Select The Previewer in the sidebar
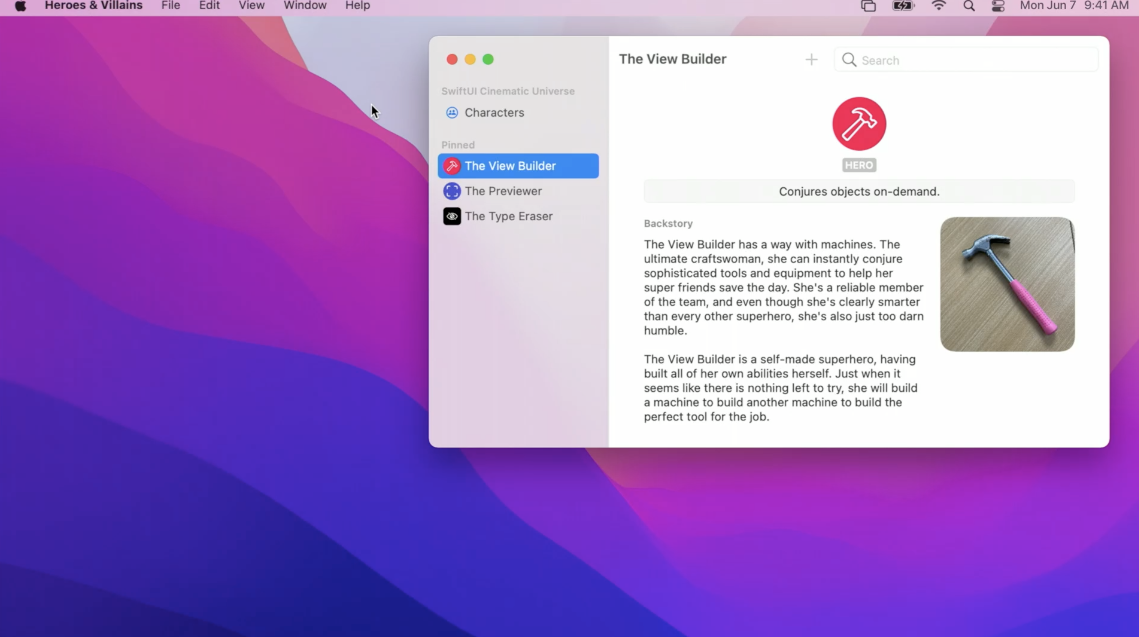 tap(518, 191)
